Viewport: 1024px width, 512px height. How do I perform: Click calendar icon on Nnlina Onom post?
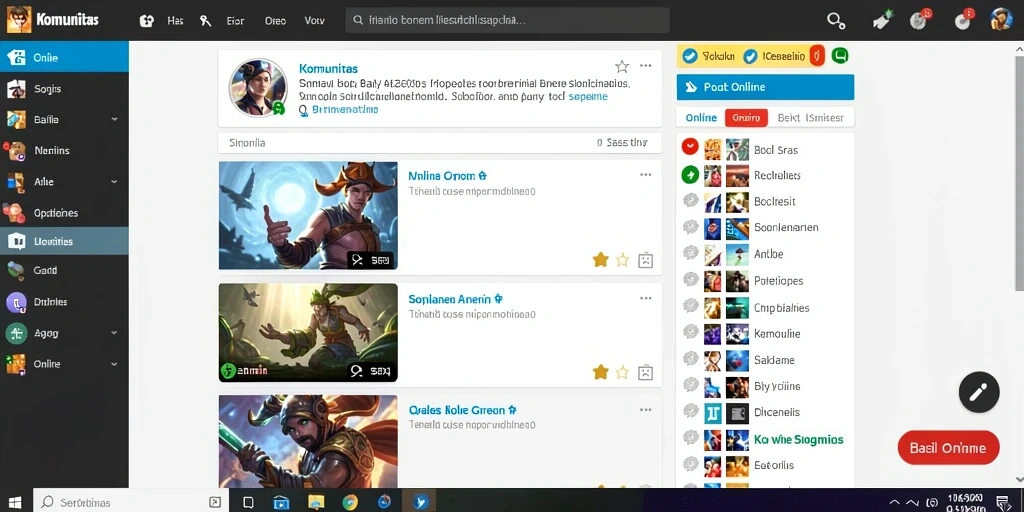click(x=645, y=260)
